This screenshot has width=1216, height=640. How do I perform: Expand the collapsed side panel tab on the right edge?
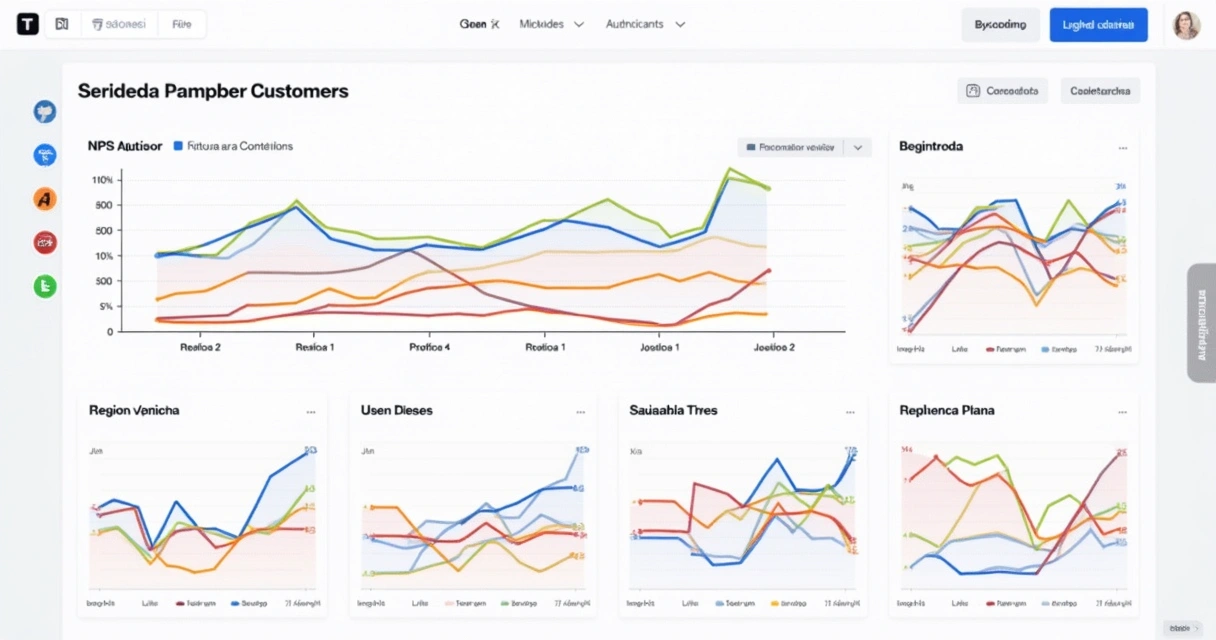point(1201,323)
